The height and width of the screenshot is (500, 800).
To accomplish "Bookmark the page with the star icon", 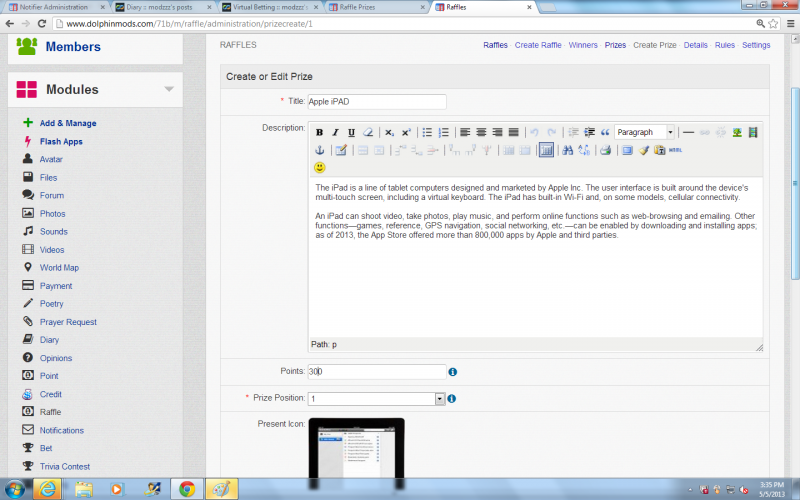I will (x=773, y=23).
